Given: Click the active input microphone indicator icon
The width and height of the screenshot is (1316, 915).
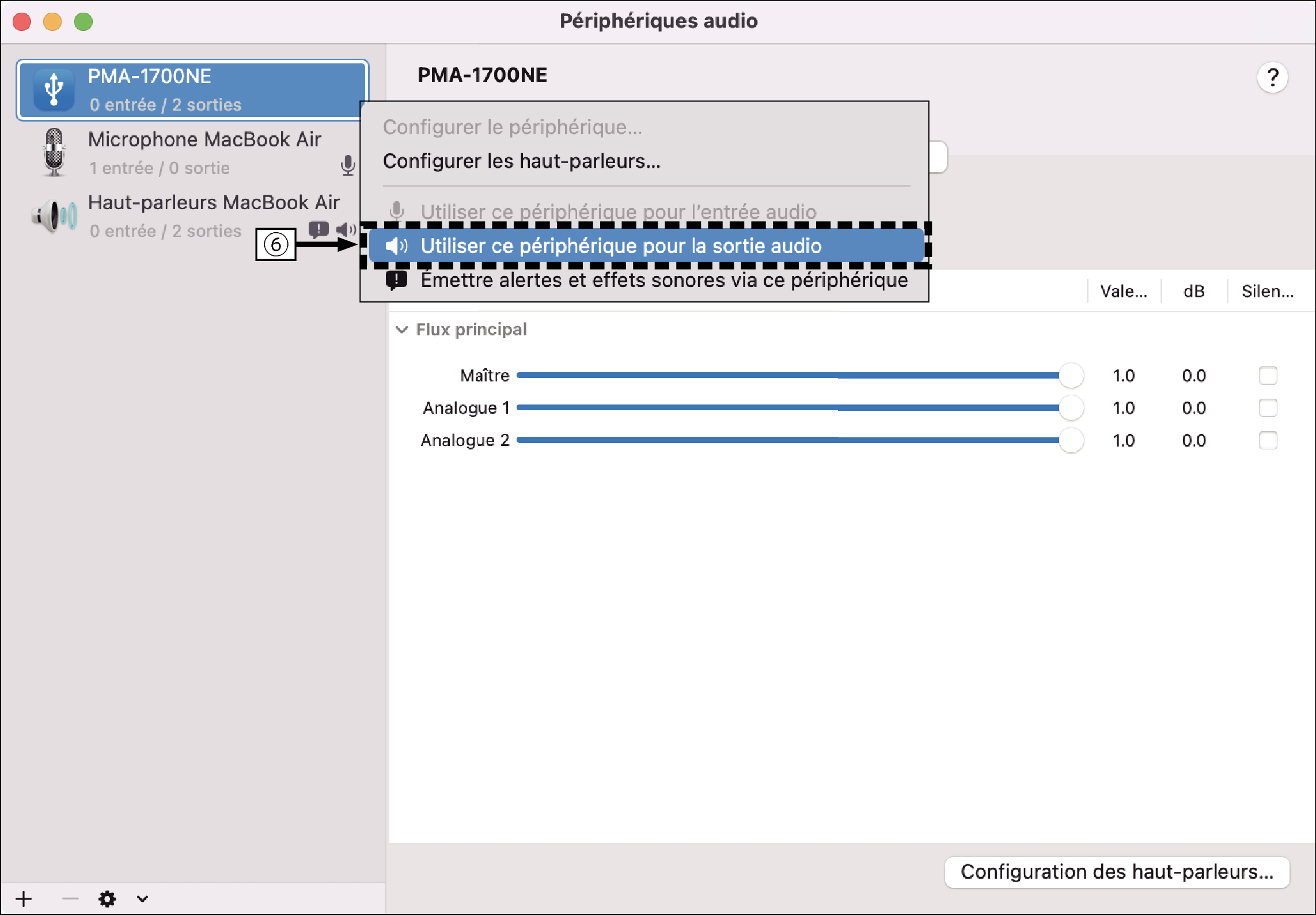Looking at the screenshot, I should tap(348, 166).
